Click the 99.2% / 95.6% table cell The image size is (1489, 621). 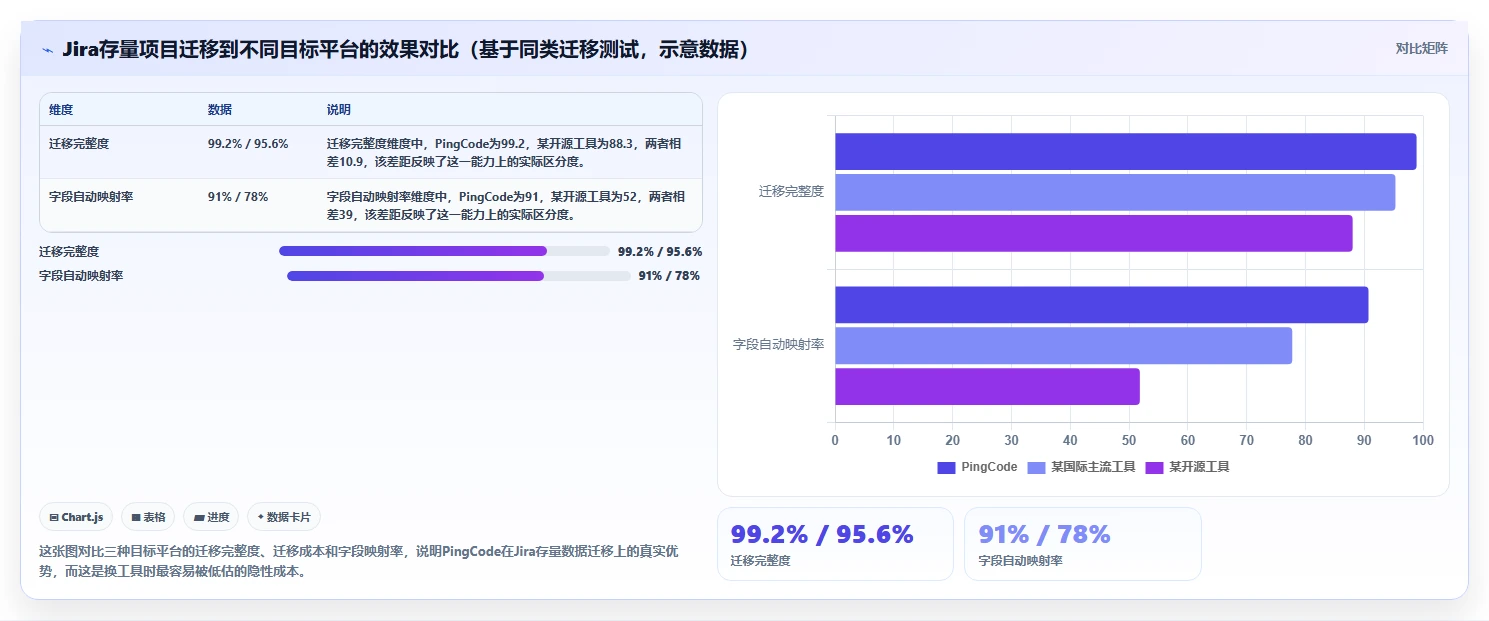[248, 143]
